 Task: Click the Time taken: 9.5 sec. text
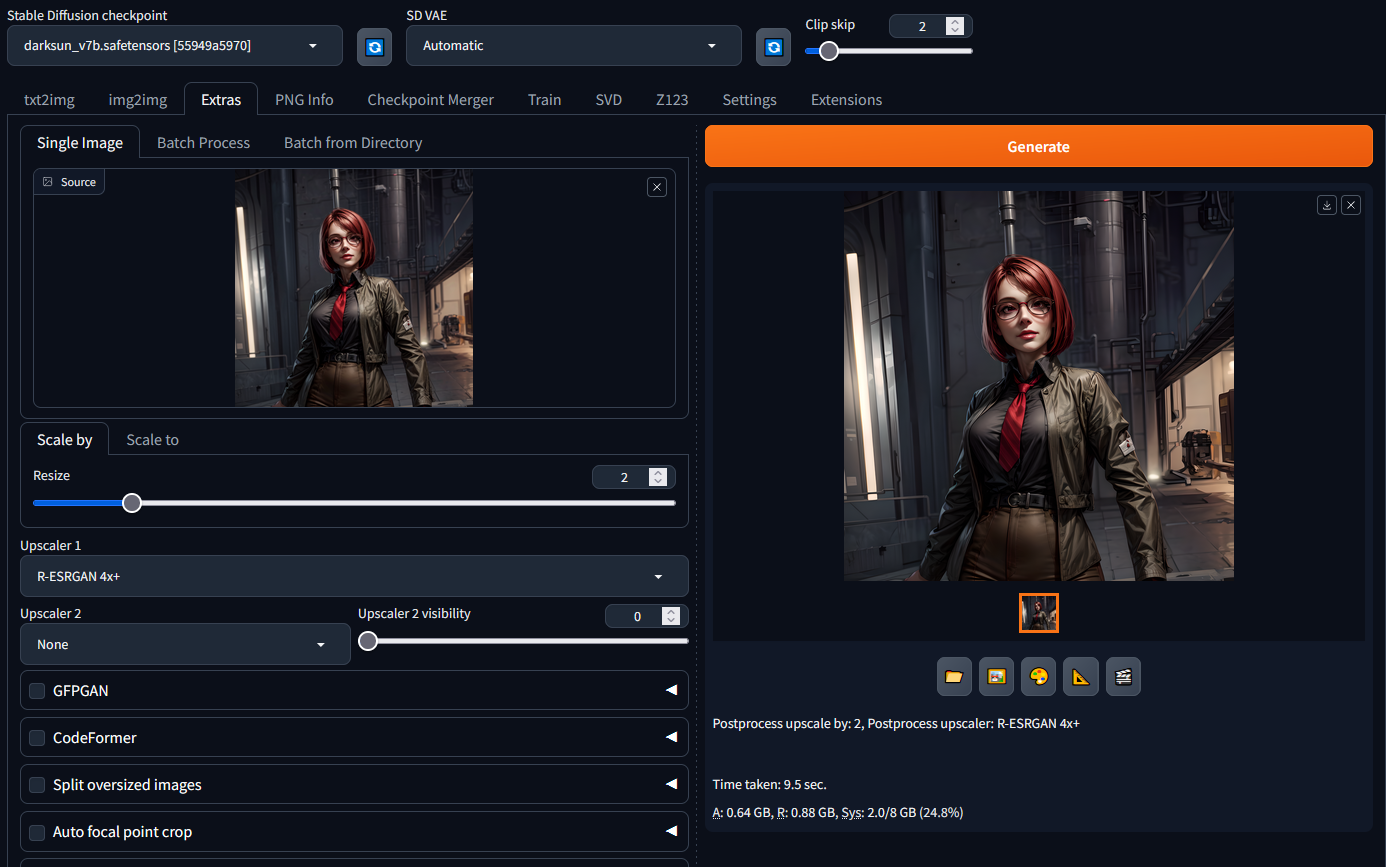pyautogui.click(x=770, y=784)
